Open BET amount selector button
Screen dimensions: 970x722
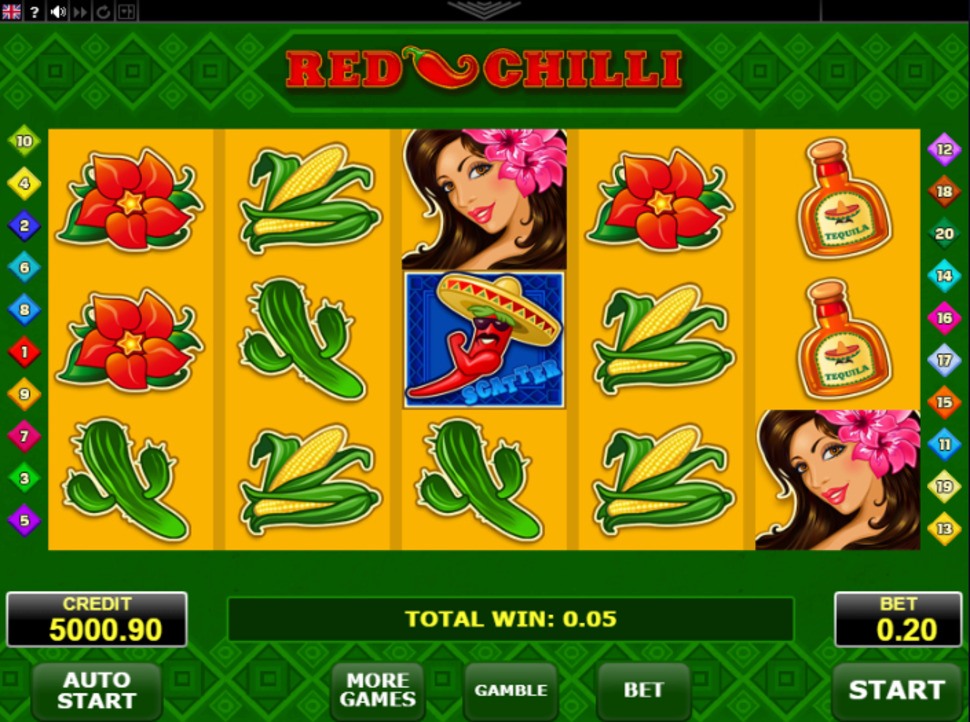click(x=643, y=690)
